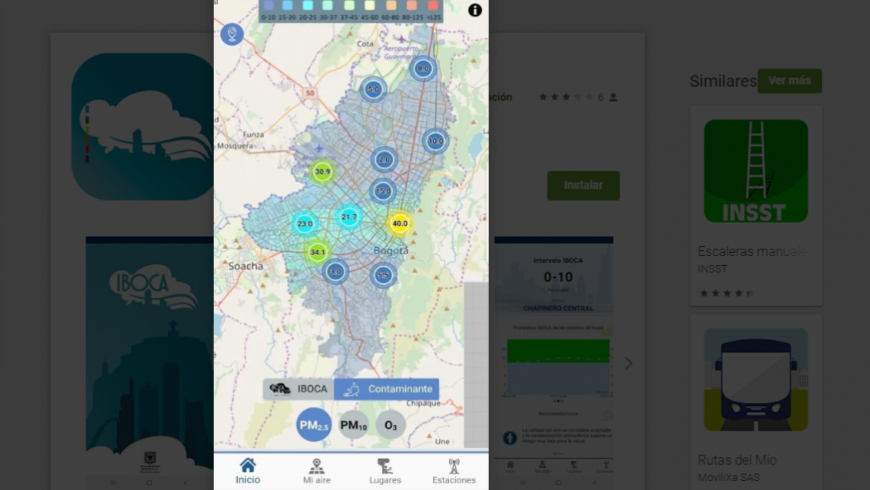Select the station marker showing 8.0
Viewport: 870px width, 490px height.
point(423,69)
